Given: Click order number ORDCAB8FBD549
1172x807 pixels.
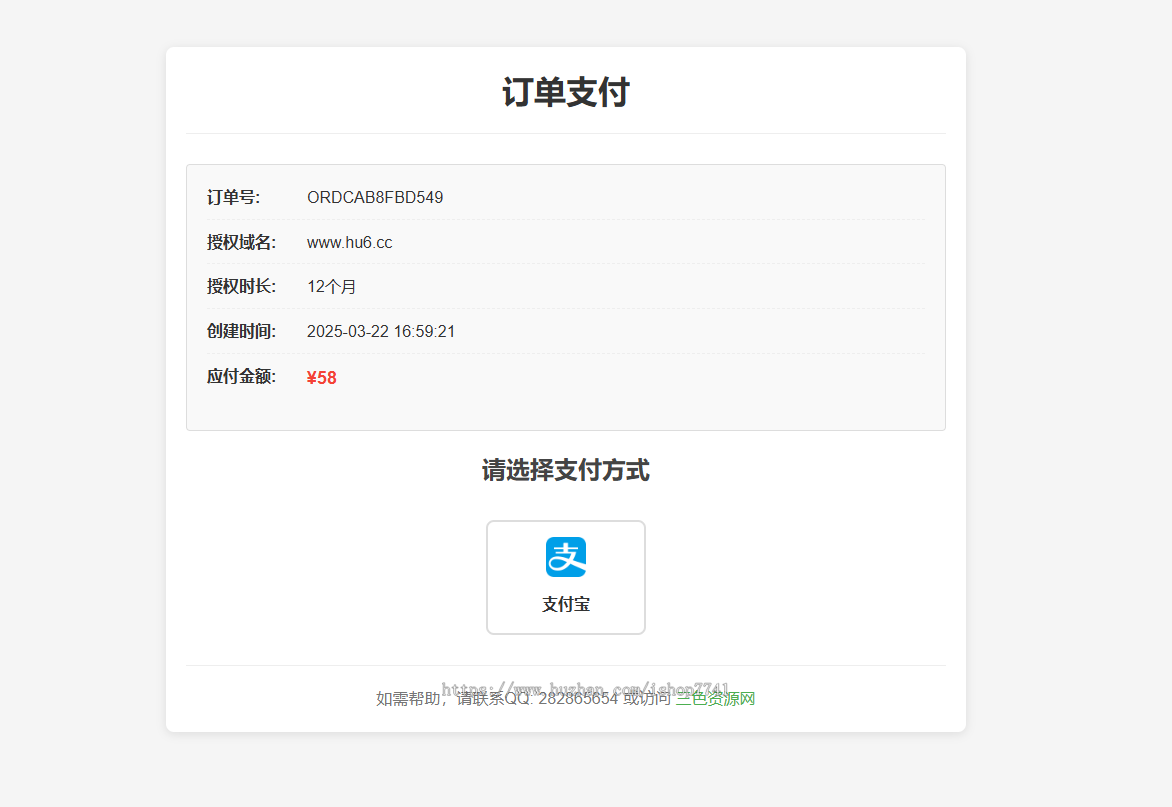Looking at the screenshot, I should tap(375, 197).
